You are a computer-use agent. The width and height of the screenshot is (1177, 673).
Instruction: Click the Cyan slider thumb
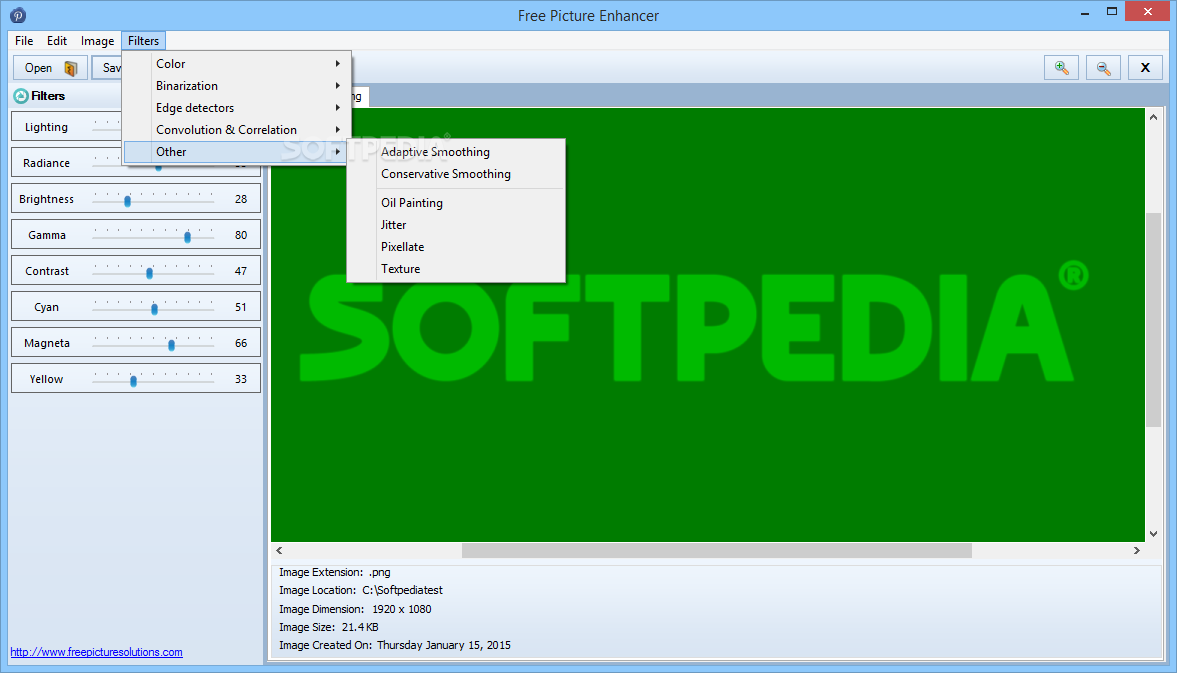[x=155, y=308]
